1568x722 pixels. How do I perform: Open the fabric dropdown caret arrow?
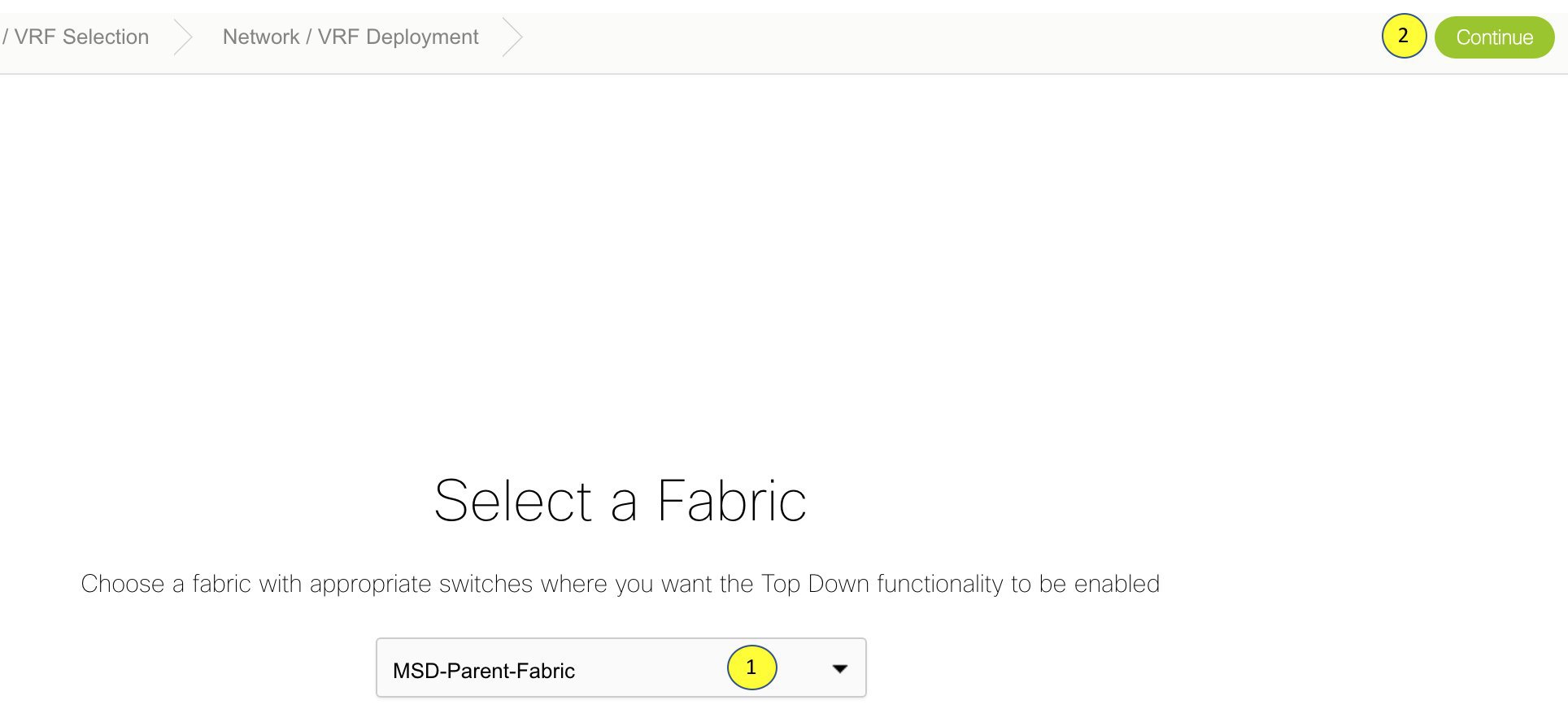(x=840, y=668)
